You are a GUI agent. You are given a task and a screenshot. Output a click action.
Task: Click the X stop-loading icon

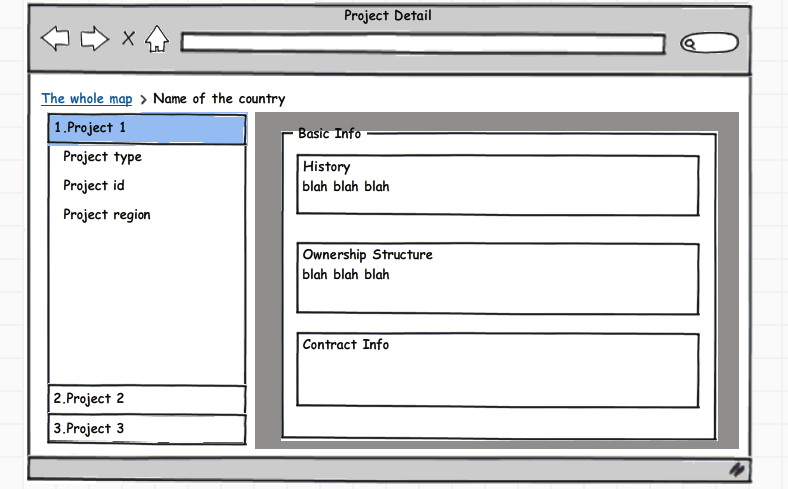(129, 38)
